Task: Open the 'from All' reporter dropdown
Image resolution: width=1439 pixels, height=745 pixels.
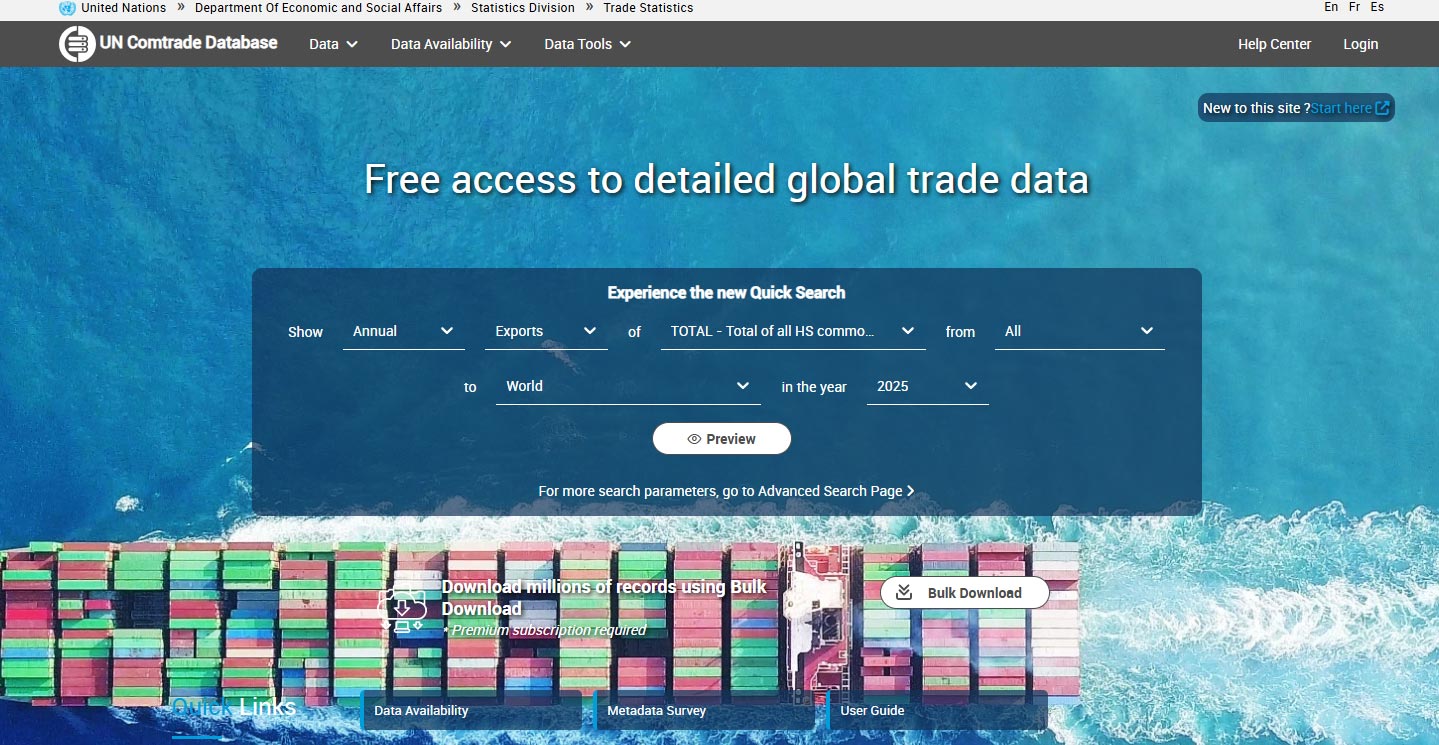Action: click(x=1080, y=331)
